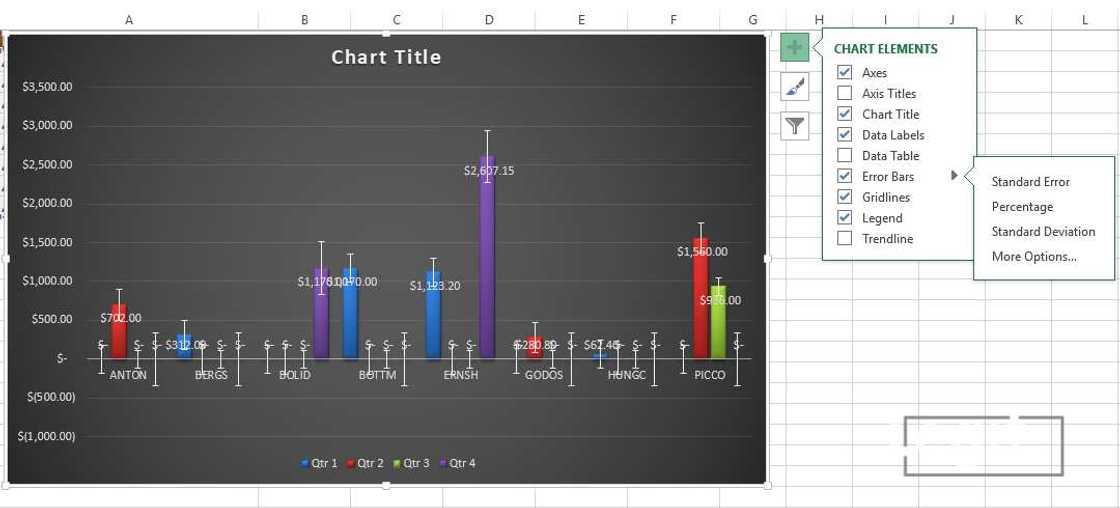Open the Chart Filters funnel button
This screenshot has height=508, width=1120.
tap(794, 127)
